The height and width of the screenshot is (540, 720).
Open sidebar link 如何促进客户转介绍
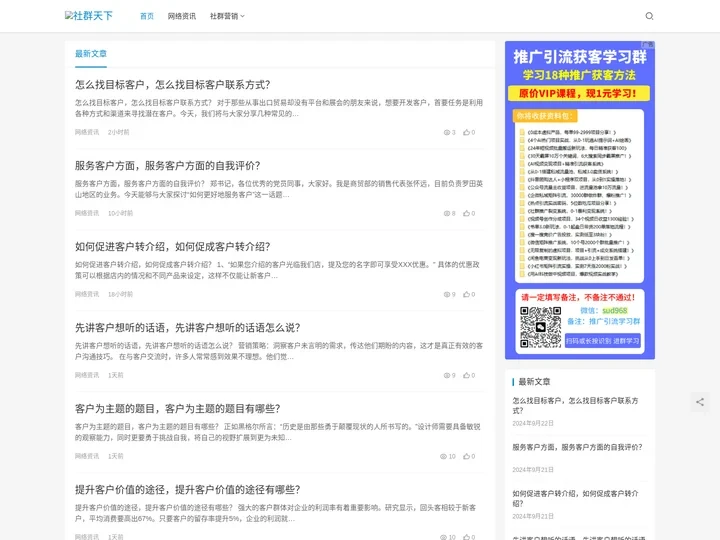tap(575, 499)
